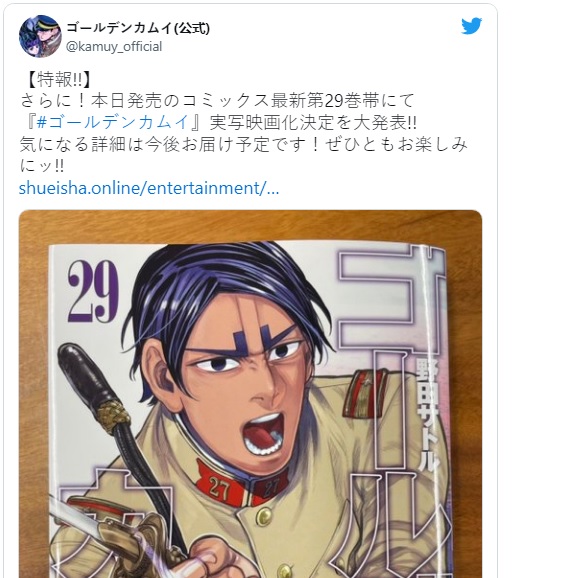The image size is (582, 578).
Task: Open the #ゴールデンカムイ hashtag
Action: coord(113,122)
